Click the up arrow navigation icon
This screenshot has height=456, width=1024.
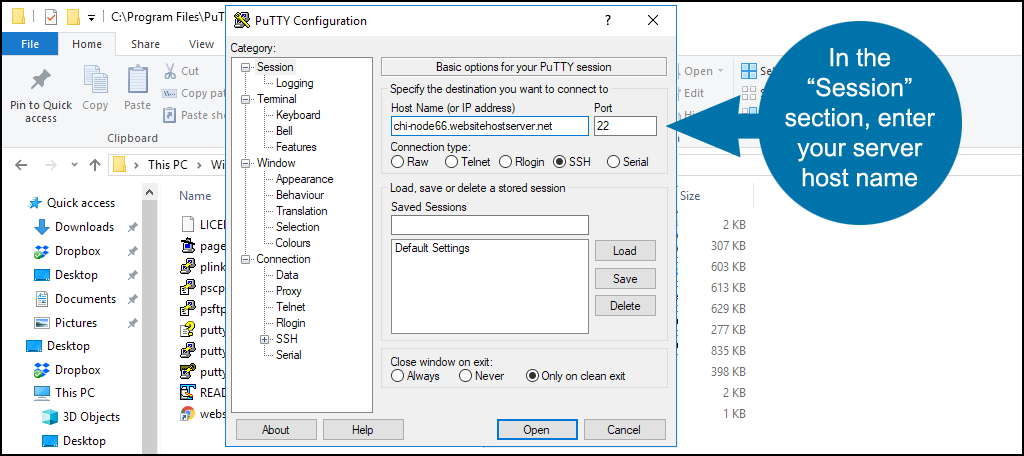coord(95,165)
